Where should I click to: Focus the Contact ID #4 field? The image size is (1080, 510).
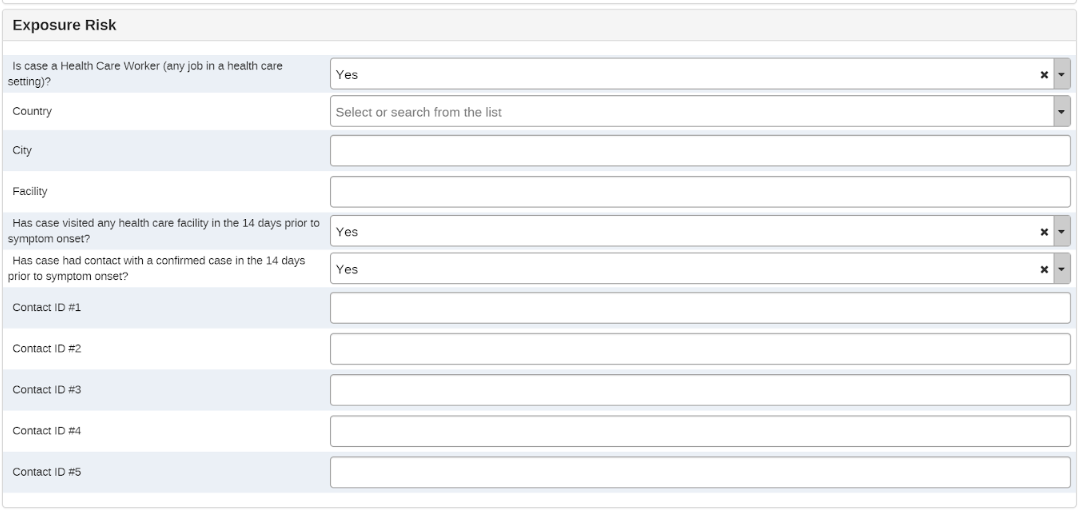click(x=700, y=431)
